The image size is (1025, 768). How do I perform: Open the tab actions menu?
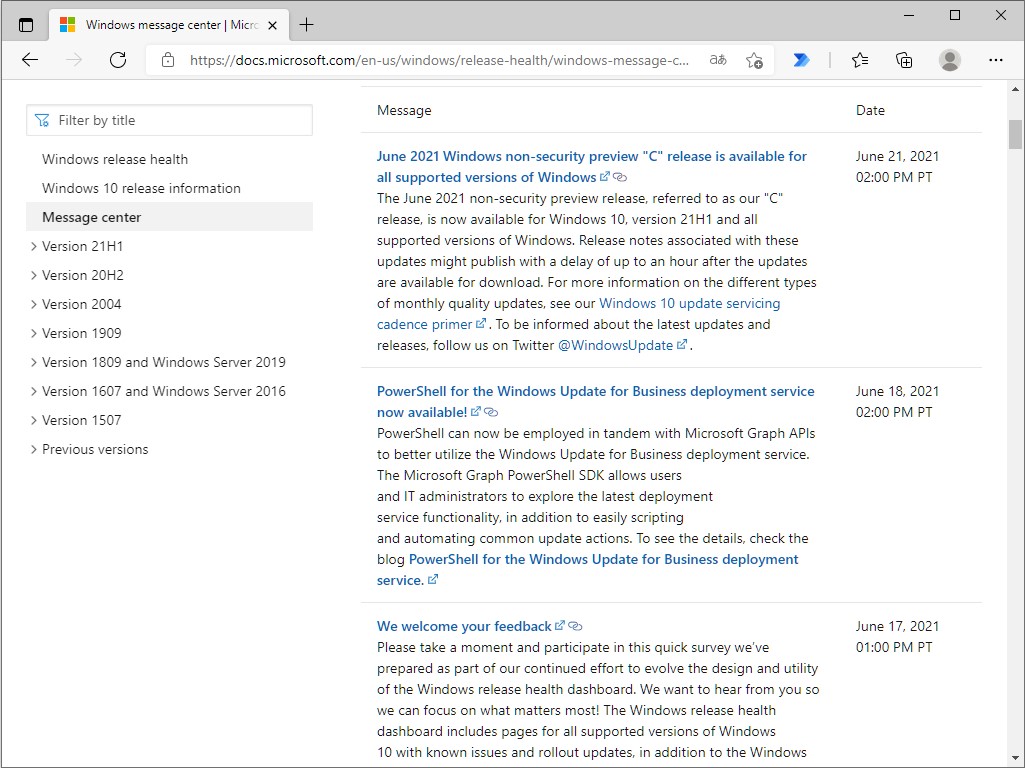point(26,24)
